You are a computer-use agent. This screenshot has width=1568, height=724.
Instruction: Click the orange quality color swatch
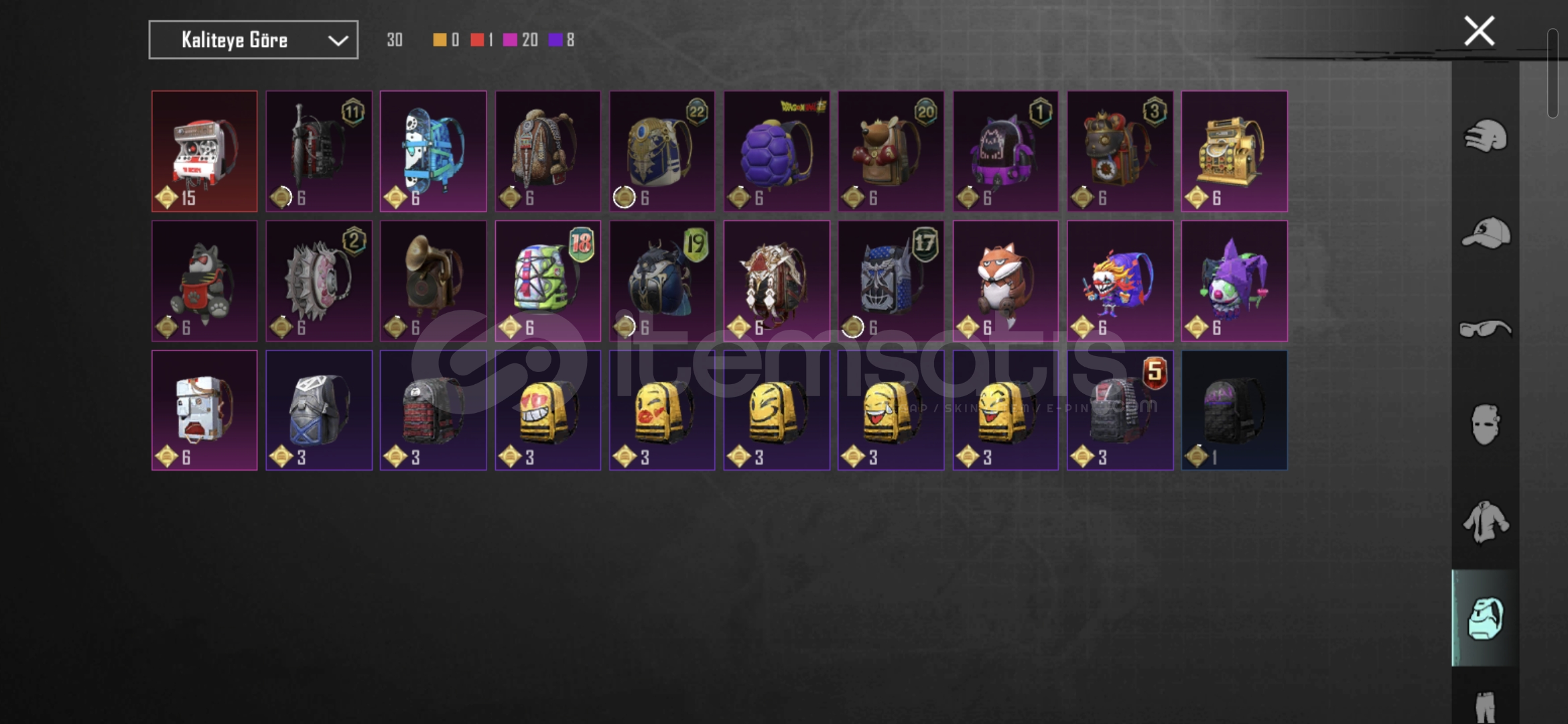click(x=440, y=40)
